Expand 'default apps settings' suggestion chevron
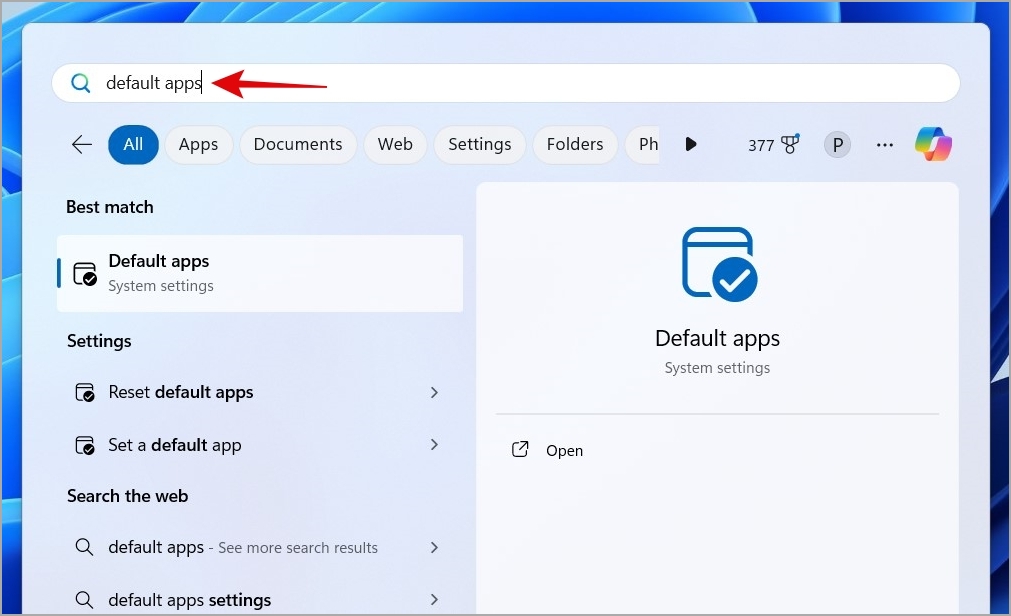1011x616 pixels. [434, 599]
